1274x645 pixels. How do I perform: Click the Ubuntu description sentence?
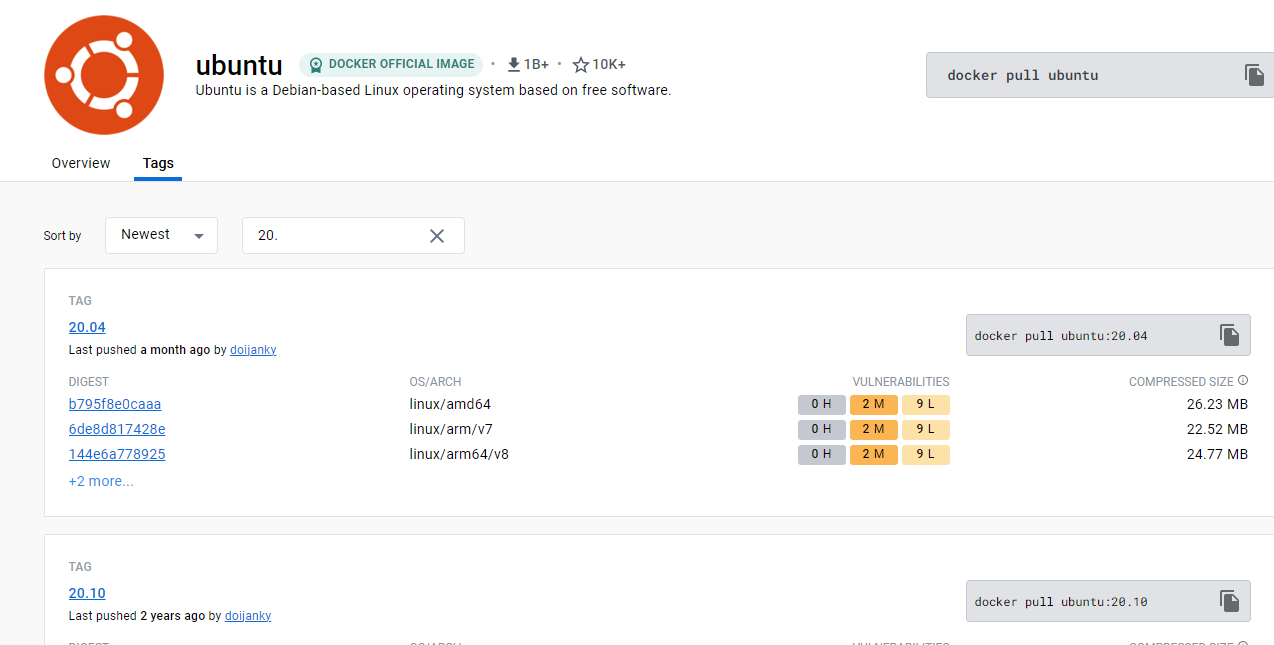[x=433, y=90]
